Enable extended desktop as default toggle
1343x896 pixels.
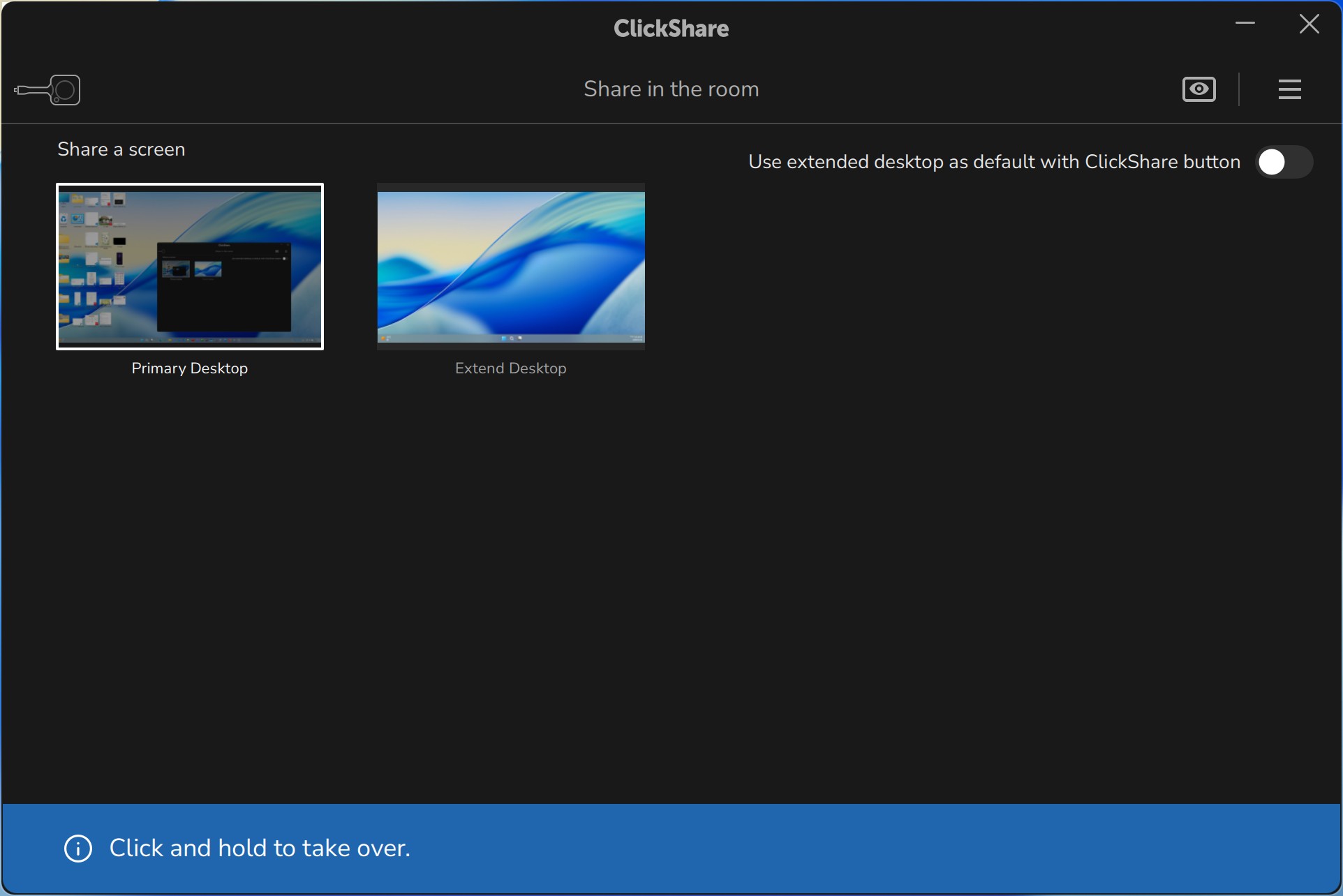tap(1284, 162)
